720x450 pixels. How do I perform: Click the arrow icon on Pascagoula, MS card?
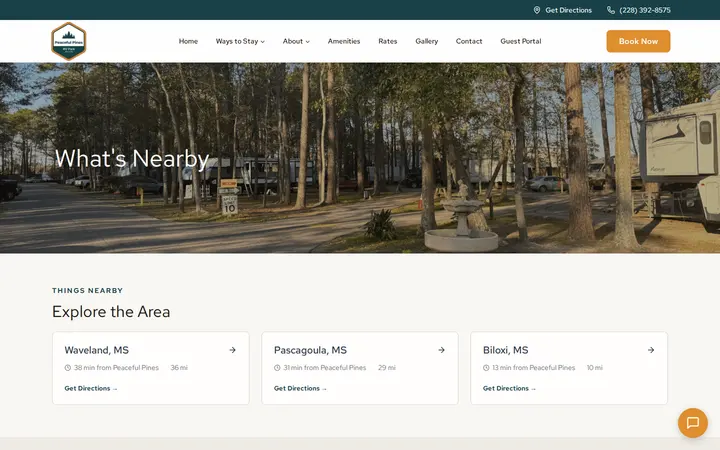[x=441, y=350]
